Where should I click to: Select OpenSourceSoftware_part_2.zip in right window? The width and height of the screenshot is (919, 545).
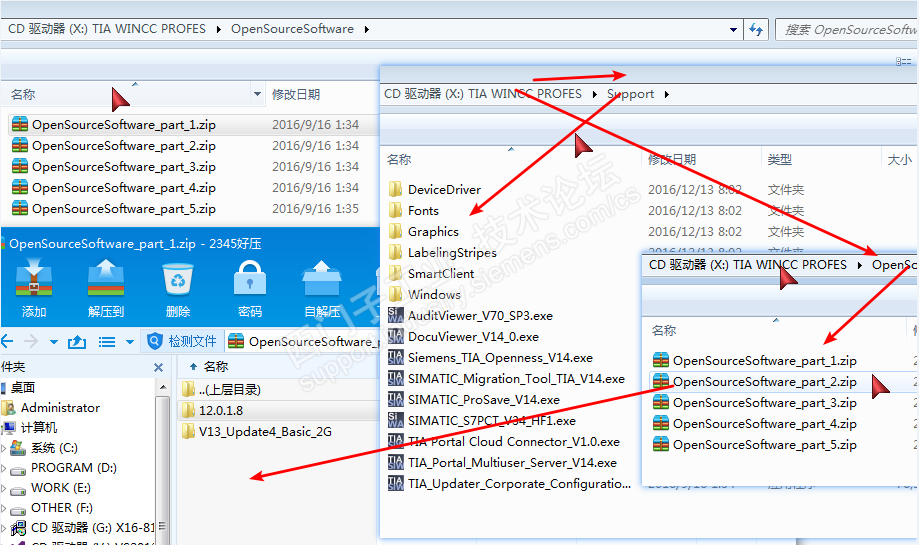(755, 382)
